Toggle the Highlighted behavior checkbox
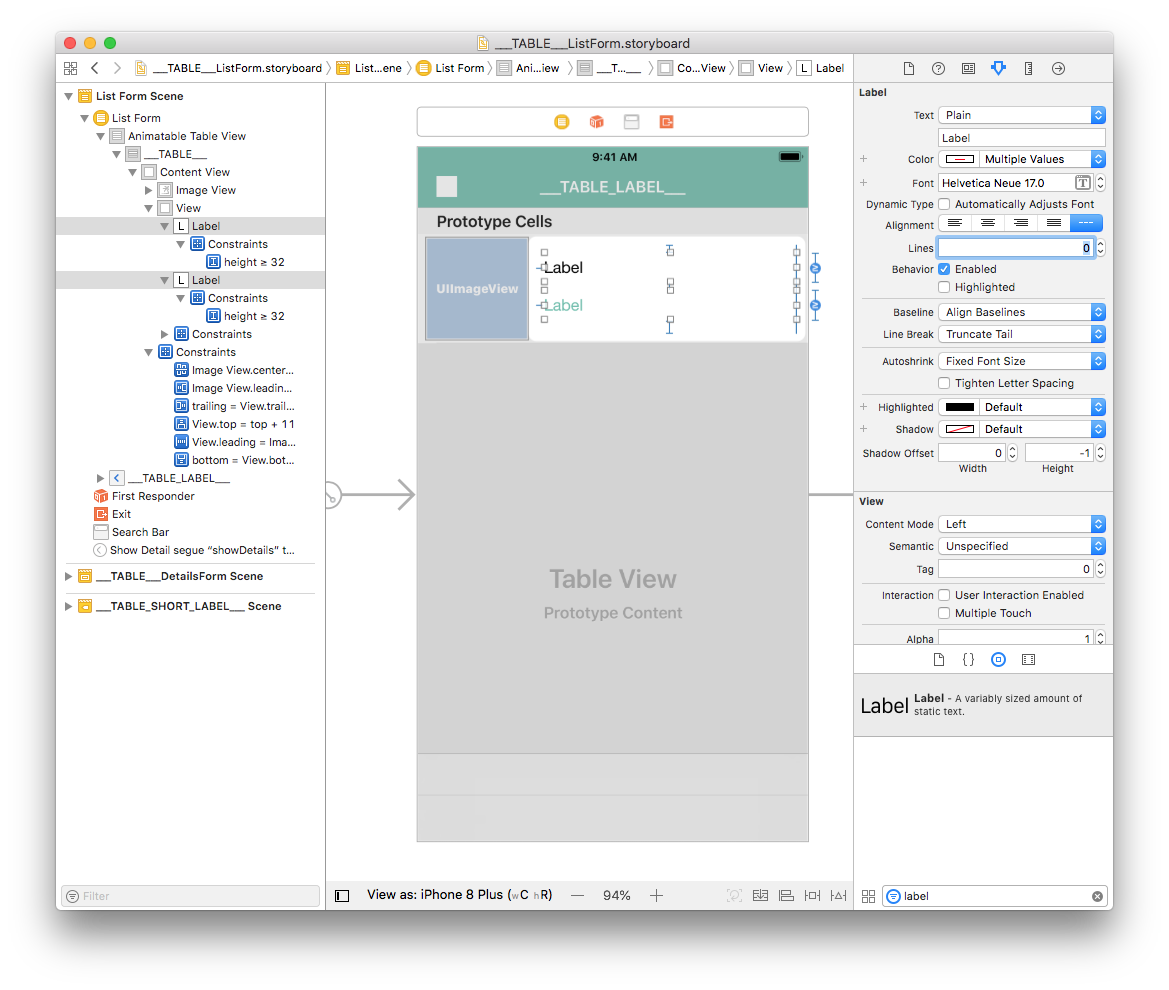The image size is (1169, 990). click(x=944, y=287)
